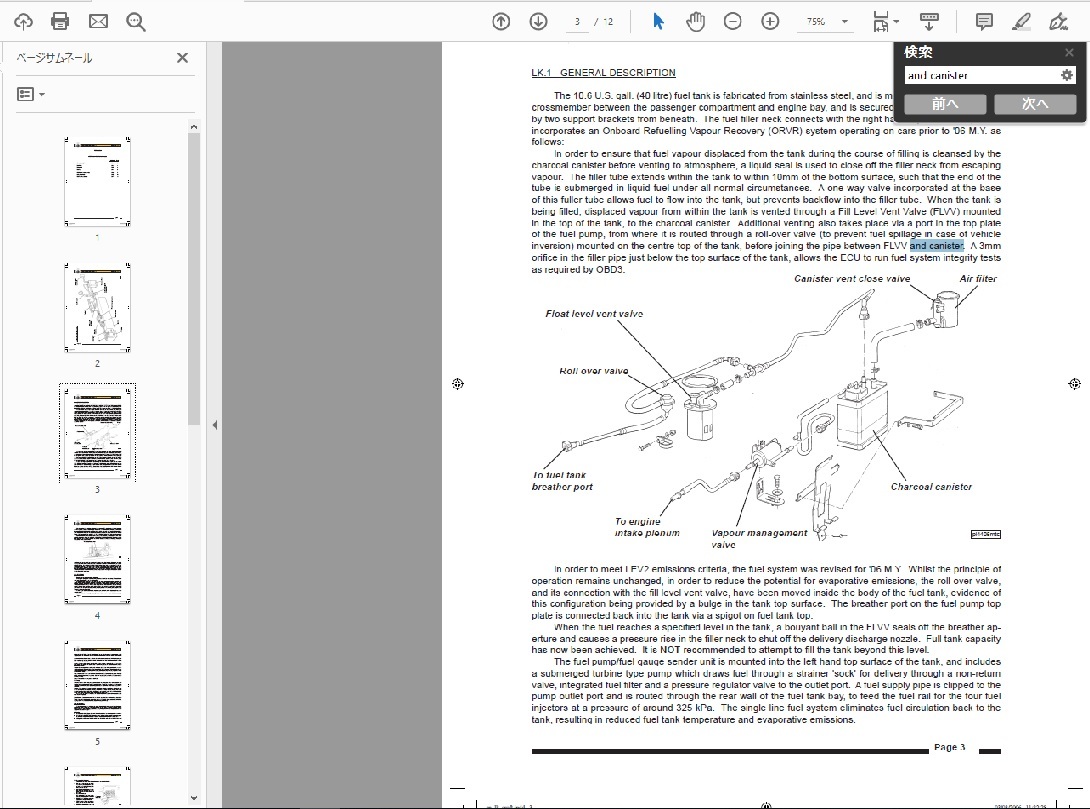Click 'LK.1 GENERAL DESCRIPTION' heading
1090x809 pixels.
click(x=603, y=72)
